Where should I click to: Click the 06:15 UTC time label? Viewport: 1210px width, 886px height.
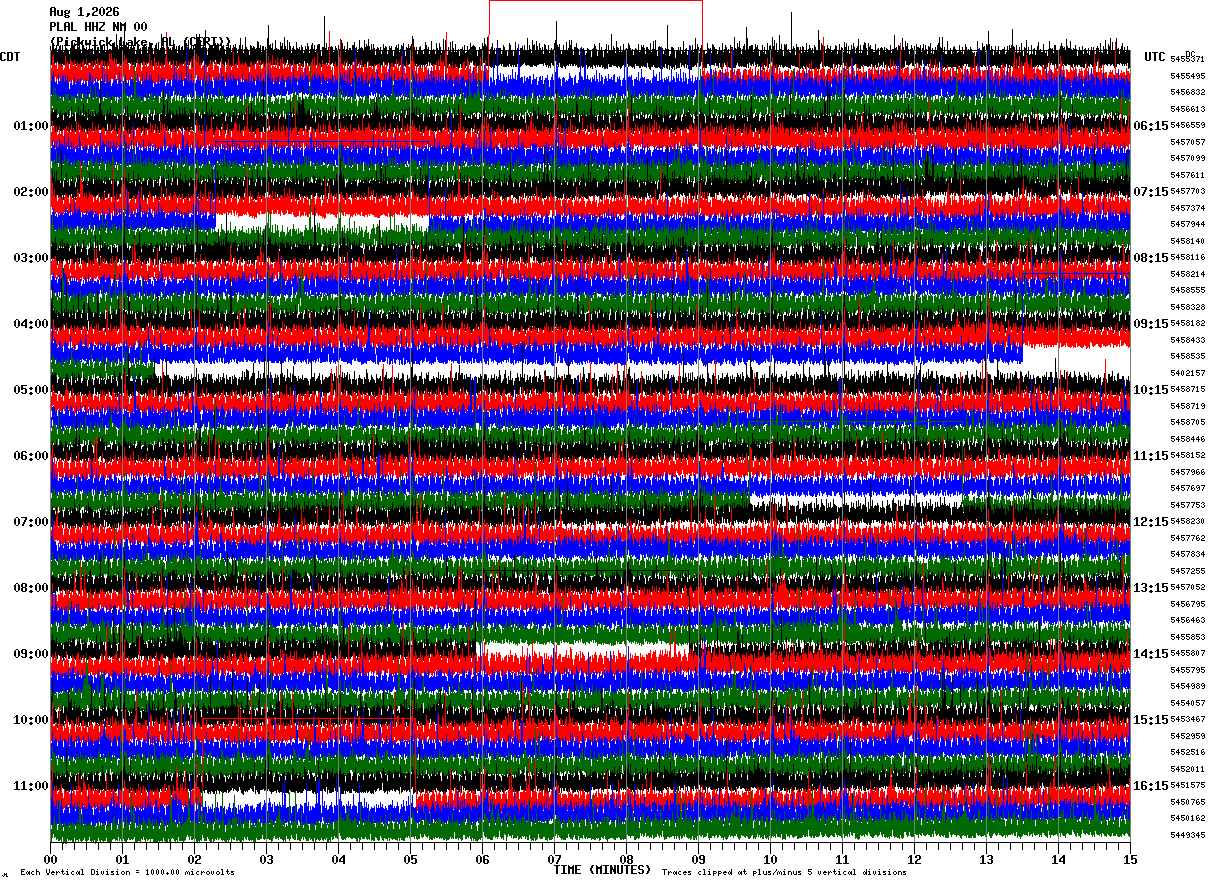click(1150, 126)
